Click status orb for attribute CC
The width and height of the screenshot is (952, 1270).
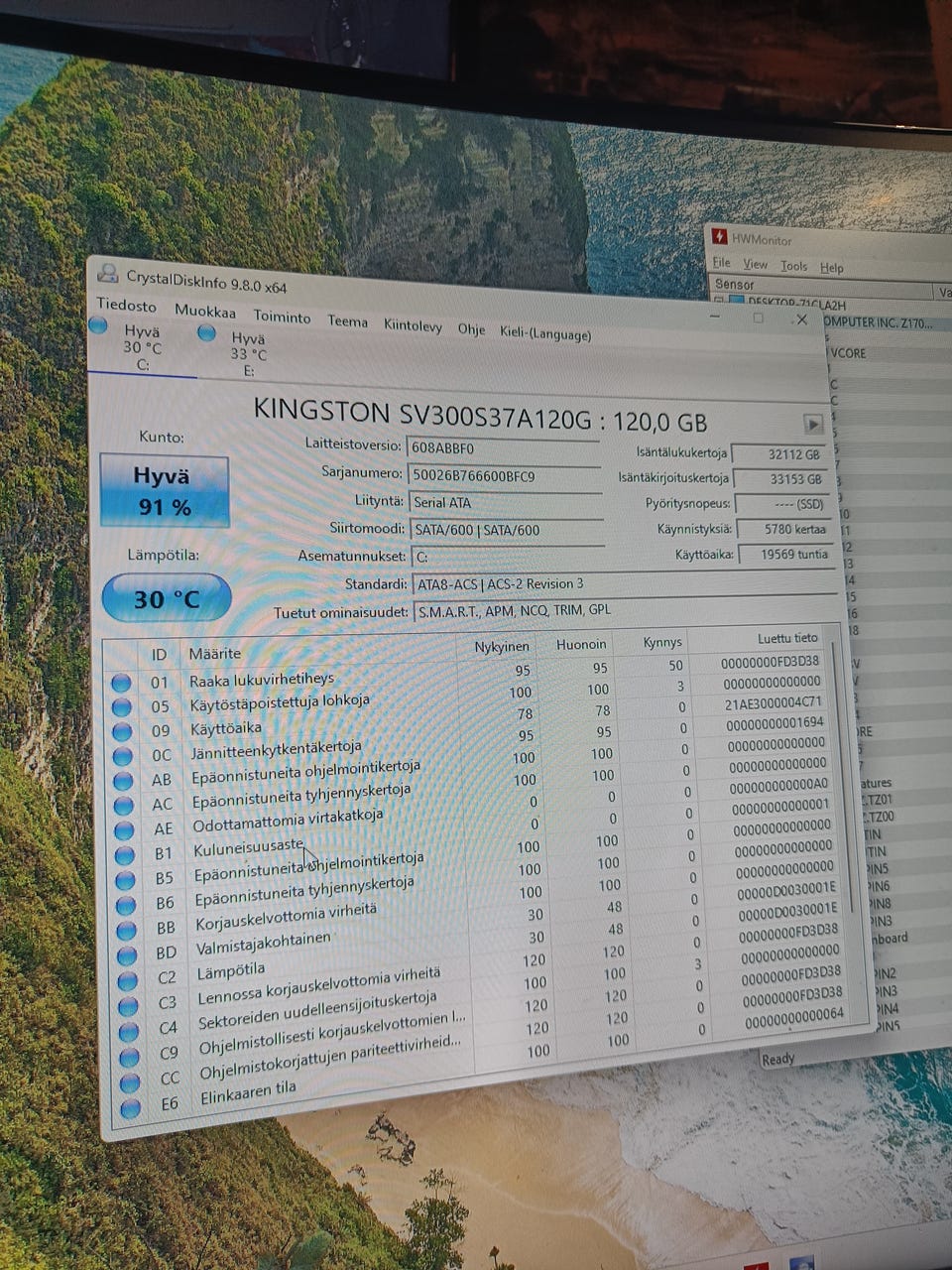(129, 1082)
